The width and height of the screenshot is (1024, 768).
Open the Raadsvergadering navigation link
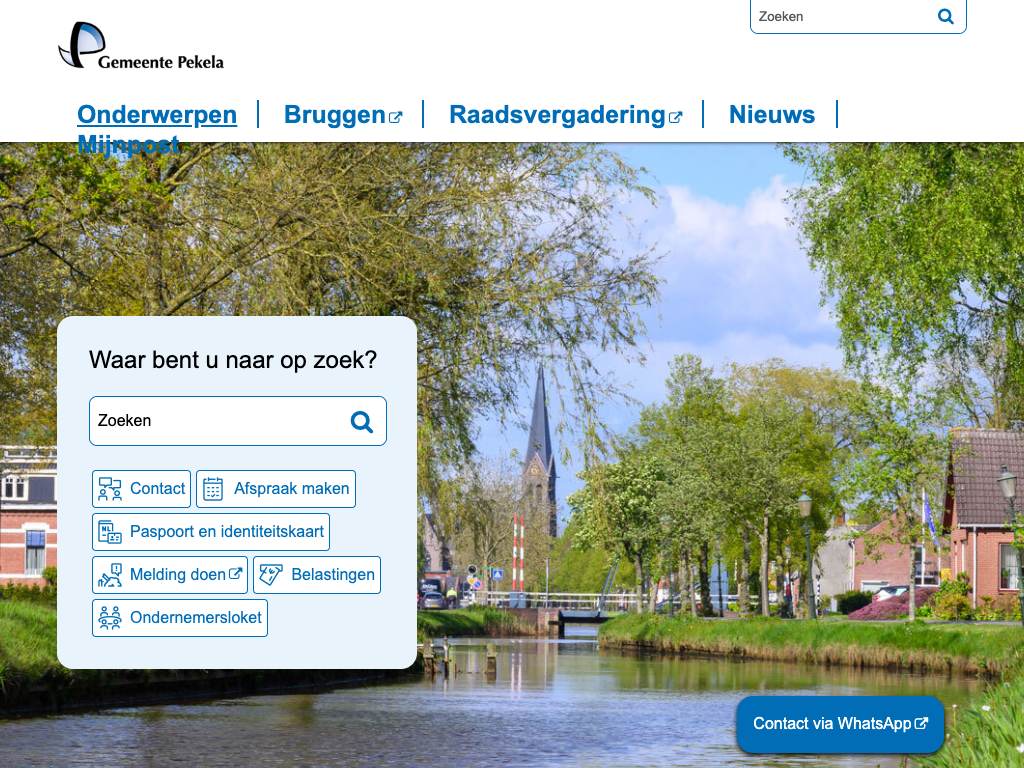[x=557, y=115]
